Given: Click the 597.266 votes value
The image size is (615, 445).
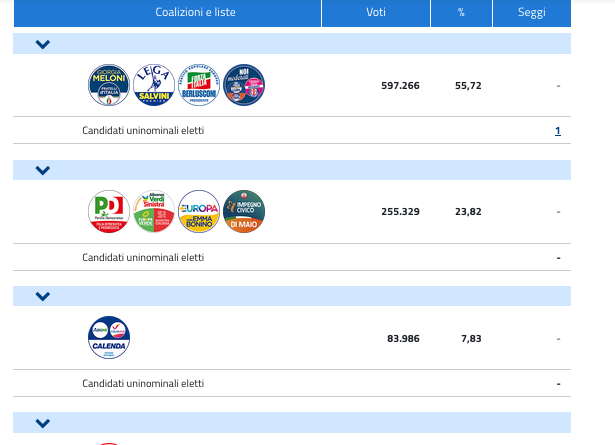Looking at the screenshot, I should click(x=400, y=86).
